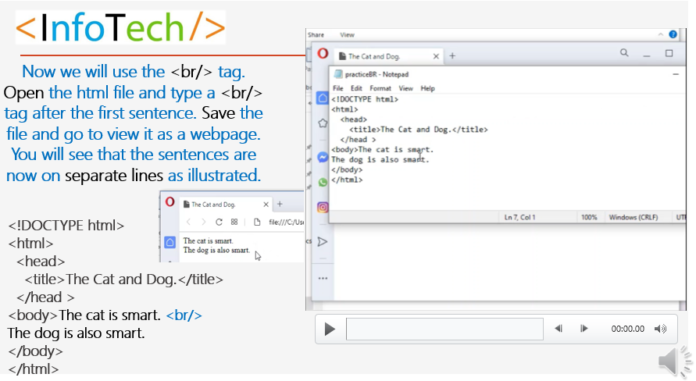Open Instagram in Opera sidebar
Image resolution: width=696 pixels, height=381 pixels.
[323, 207]
